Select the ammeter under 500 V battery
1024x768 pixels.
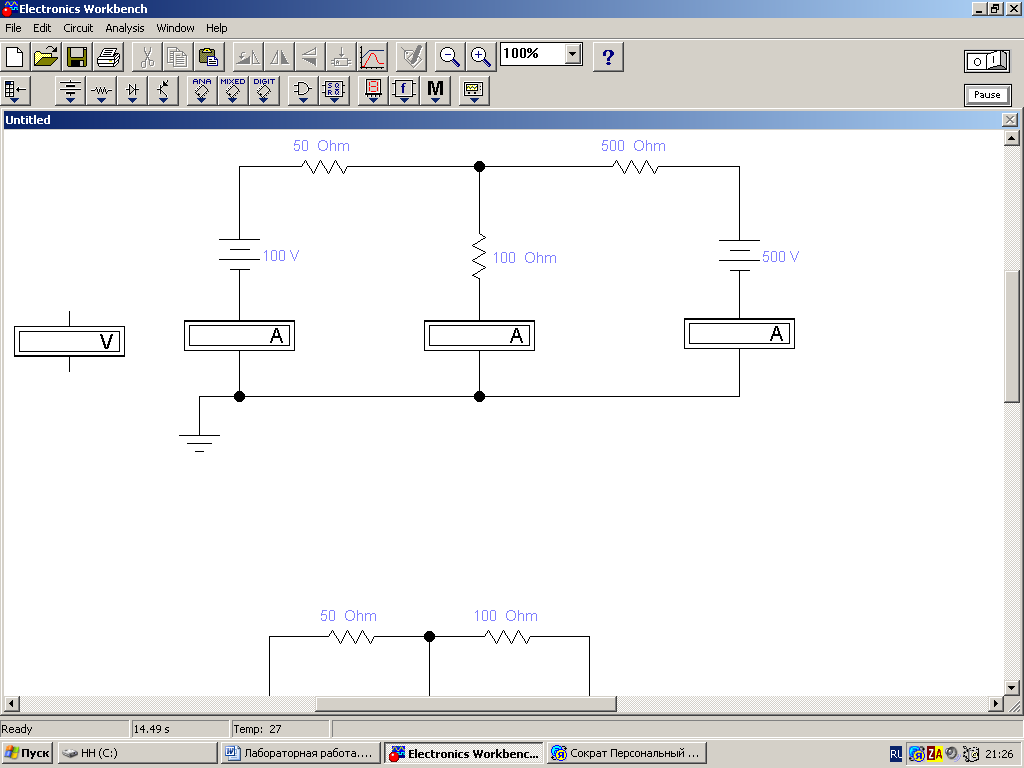click(739, 334)
